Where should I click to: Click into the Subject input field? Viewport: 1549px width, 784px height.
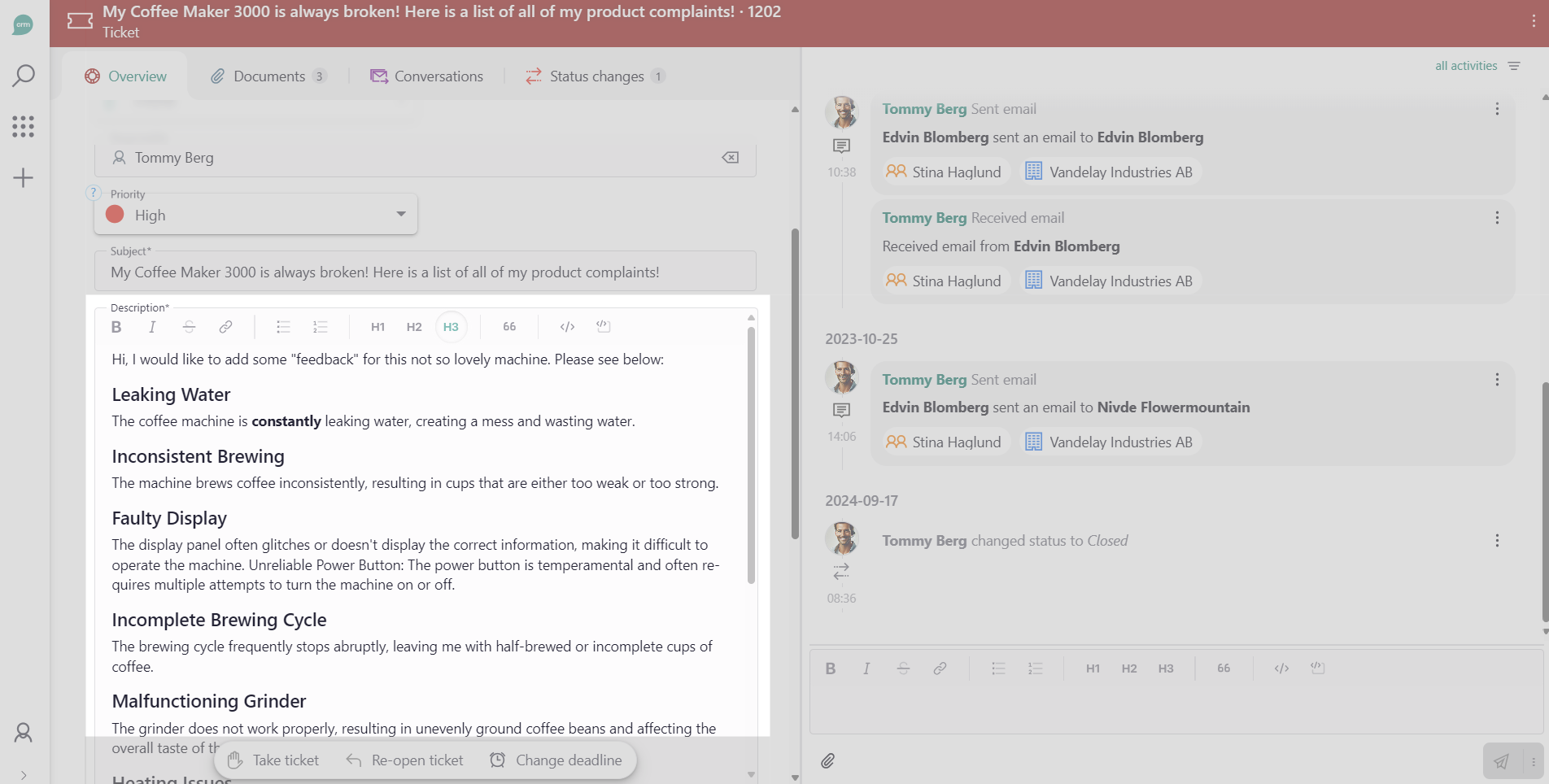(425, 272)
